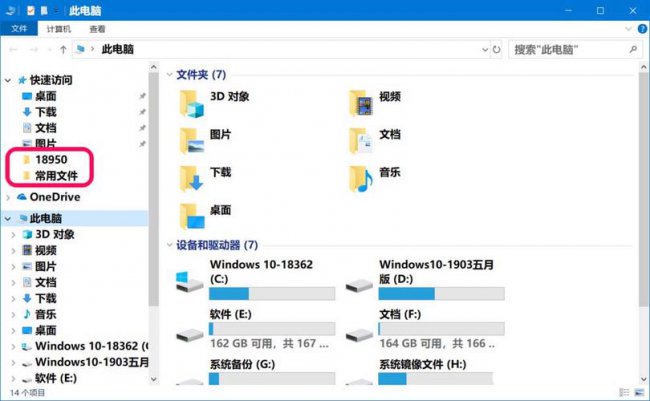Click the help question mark icon
Image resolution: width=650 pixels, height=401 pixels.
[642, 29]
